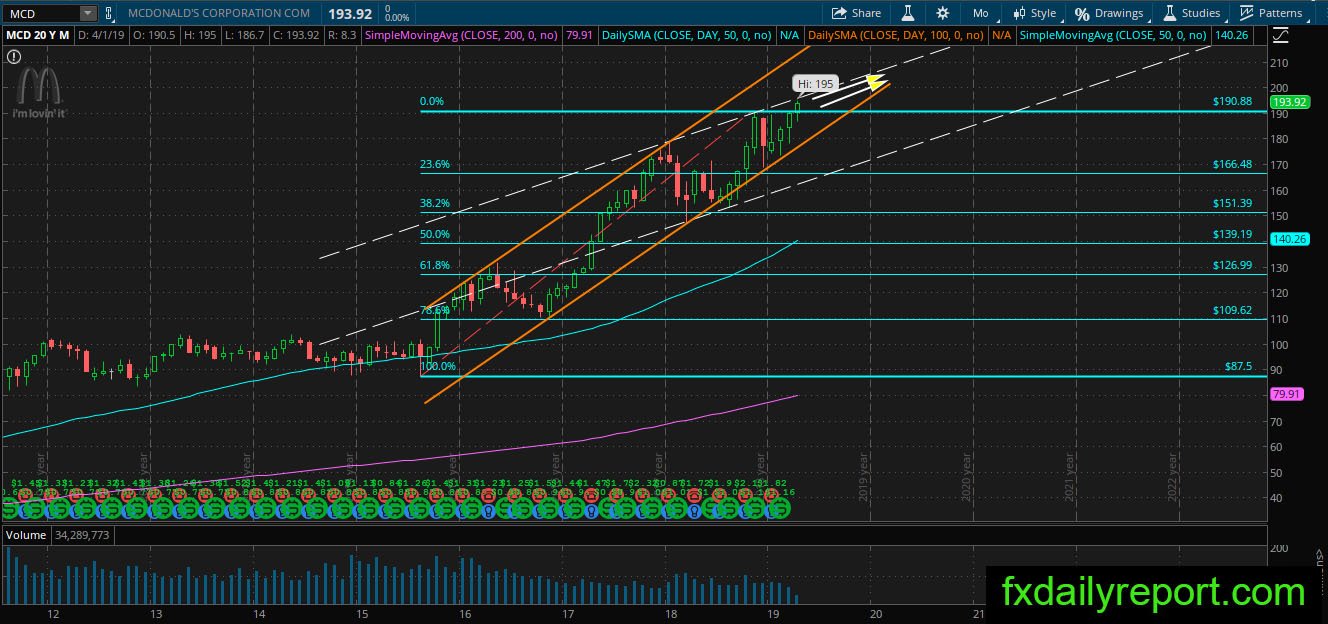
Task: Click the $166.48 Fibonacci level label
Action: [x=1232, y=164]
